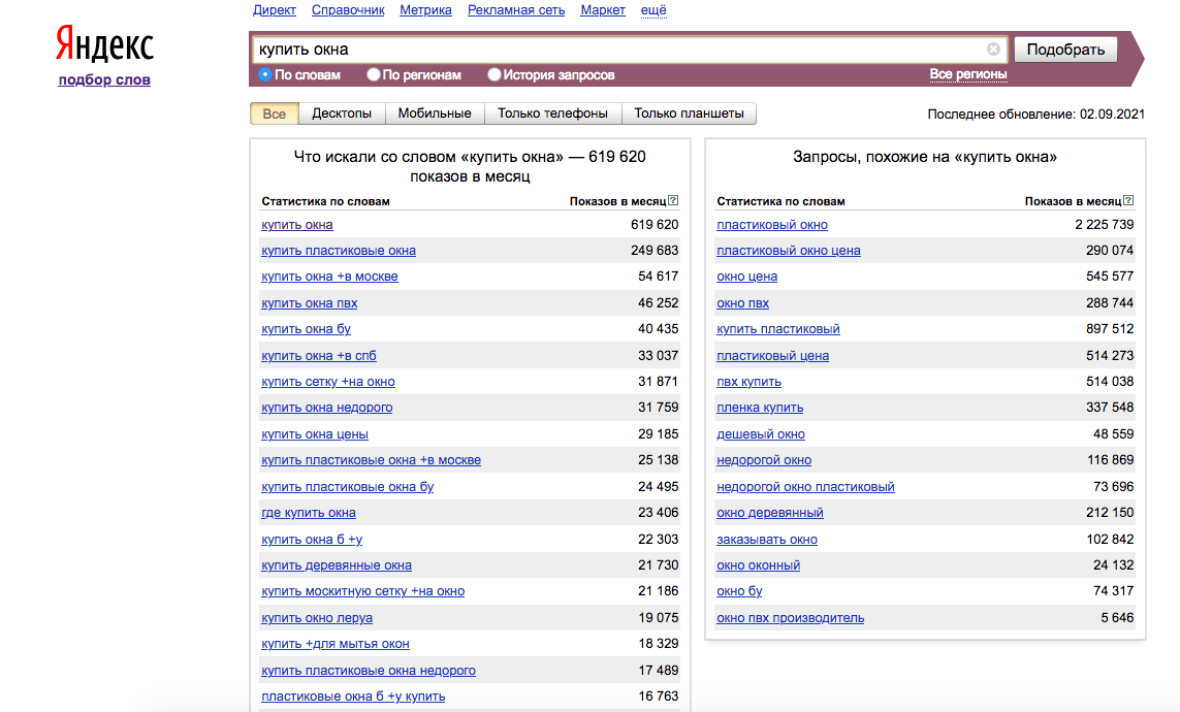Click the 'Подобрать' button

(x=1066, y=50)
